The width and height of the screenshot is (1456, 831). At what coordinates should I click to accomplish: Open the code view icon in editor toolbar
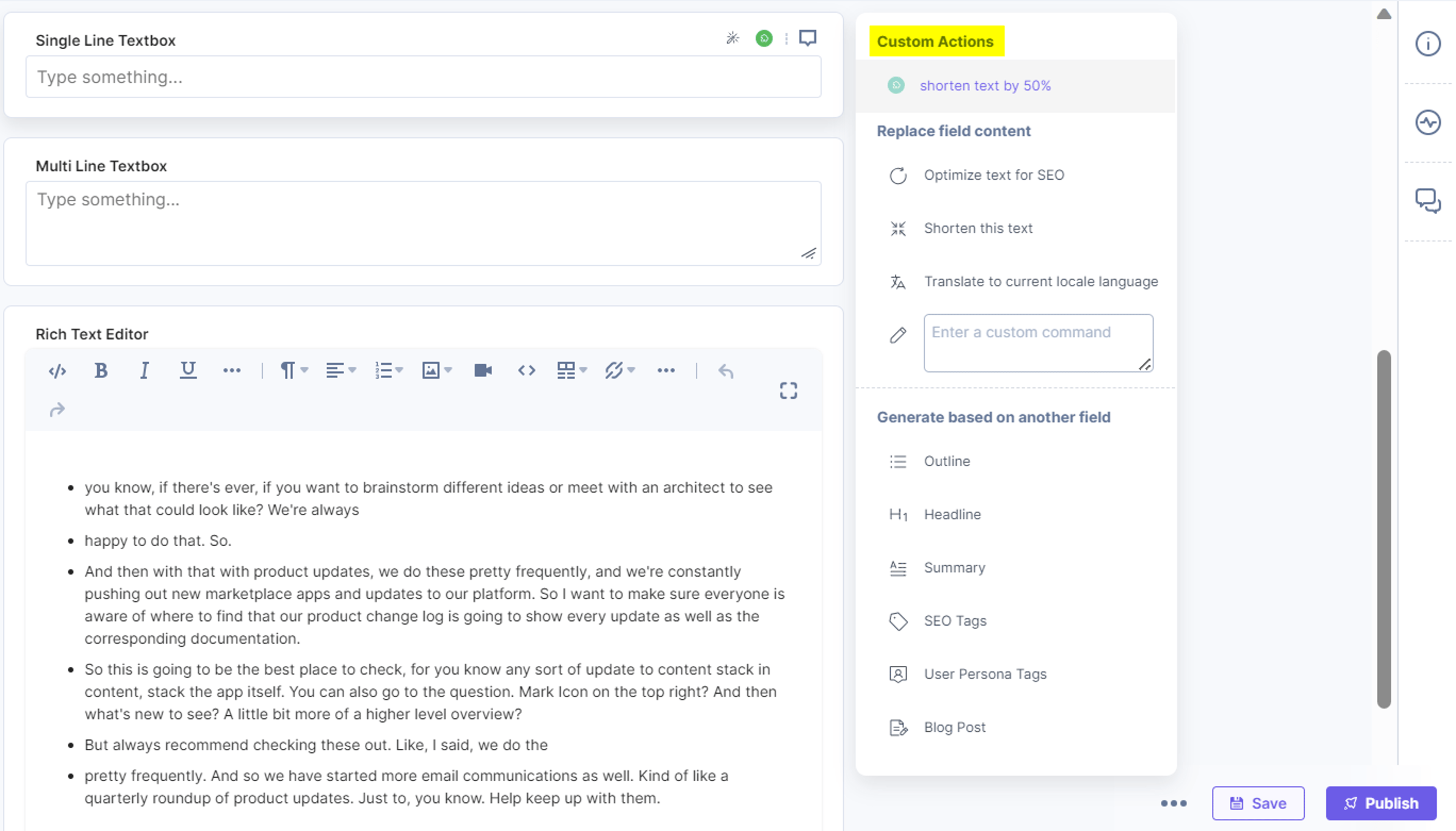57,371
